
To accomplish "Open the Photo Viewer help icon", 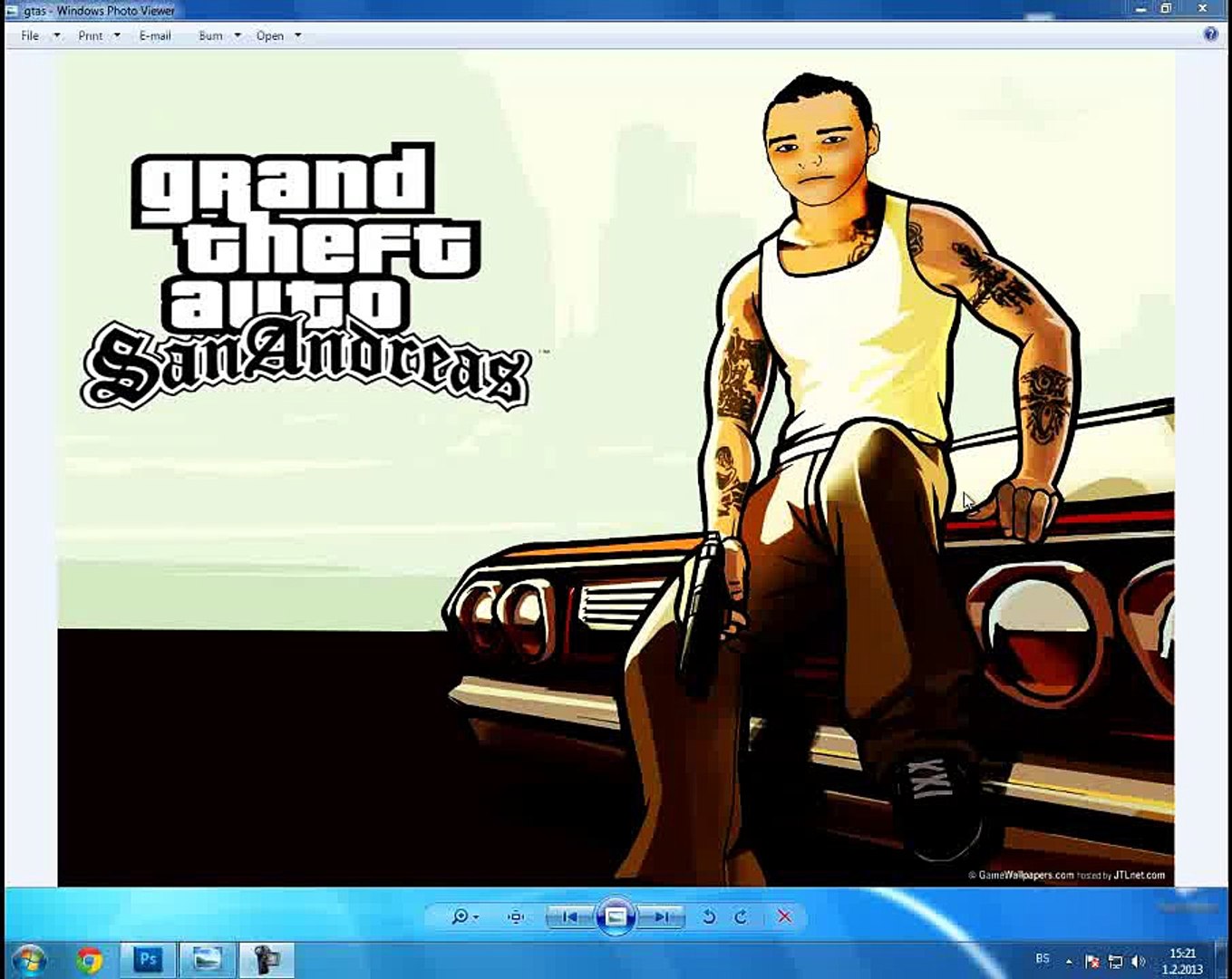I will point(1210,34).
